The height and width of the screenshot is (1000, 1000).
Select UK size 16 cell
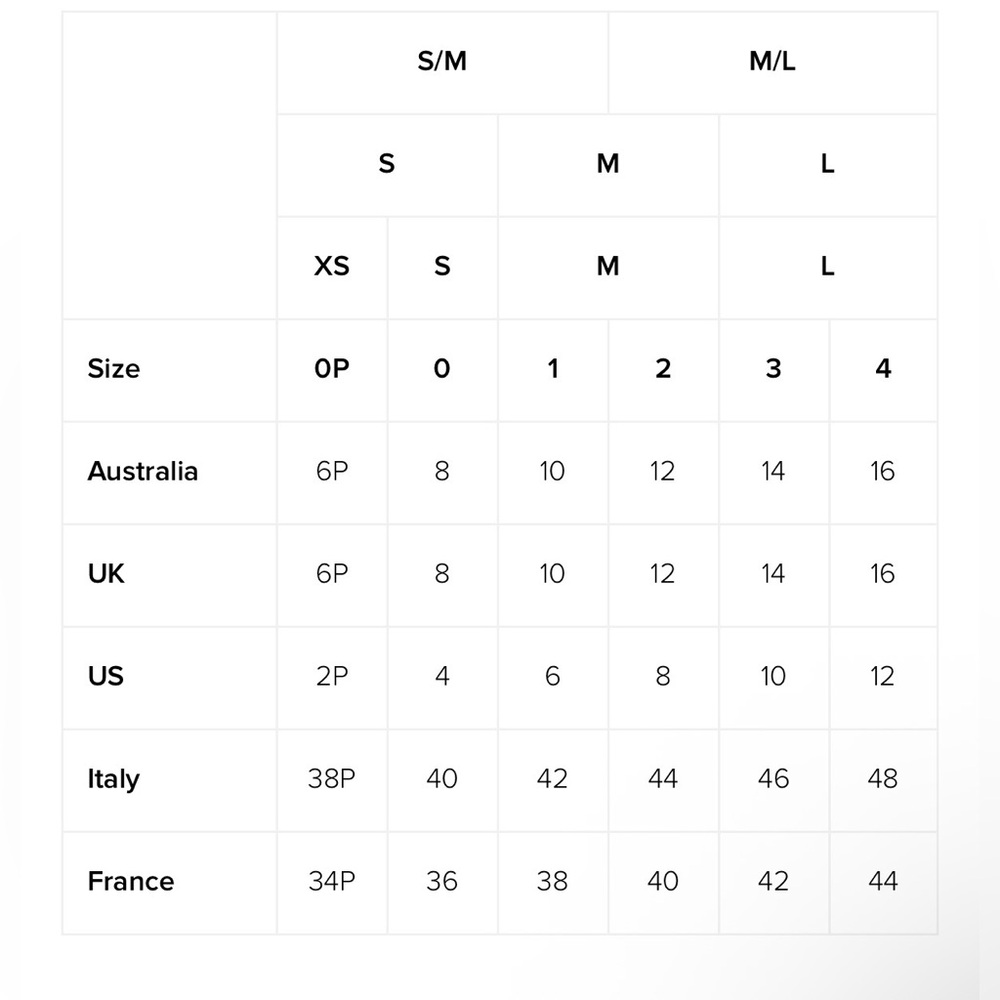coord(883,575)
